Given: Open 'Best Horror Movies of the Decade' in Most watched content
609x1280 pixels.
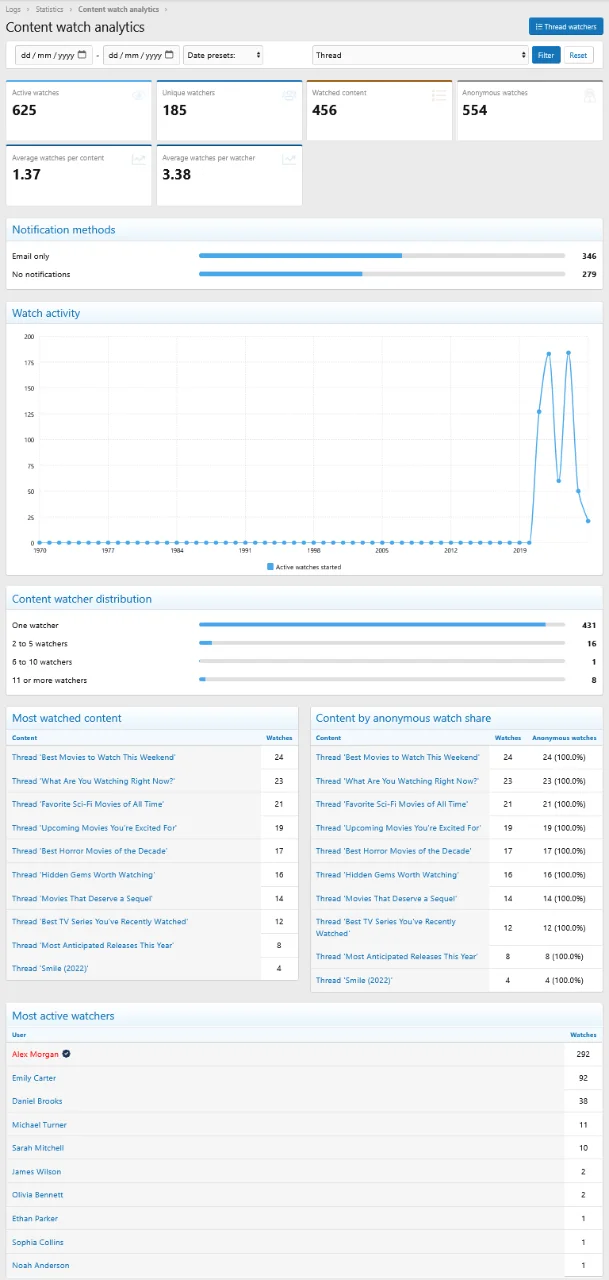Looking at the screenshot, I should click(90, 851).
